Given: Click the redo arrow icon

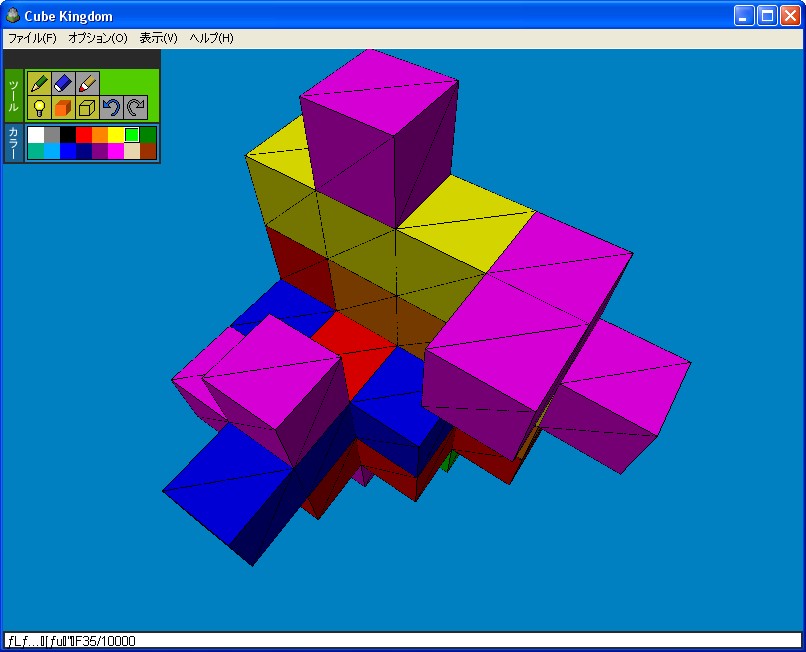Looking at the screenshot, I should click(135, 108).
